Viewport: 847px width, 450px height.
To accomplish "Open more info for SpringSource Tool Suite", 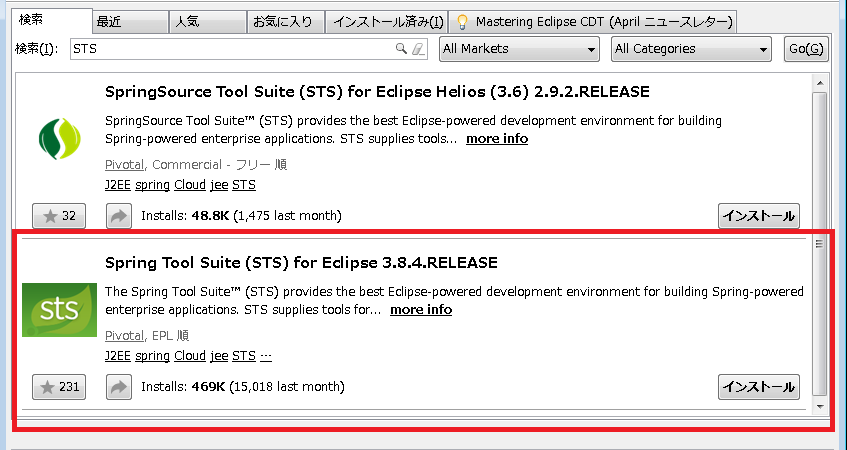I will coord(497,139).
